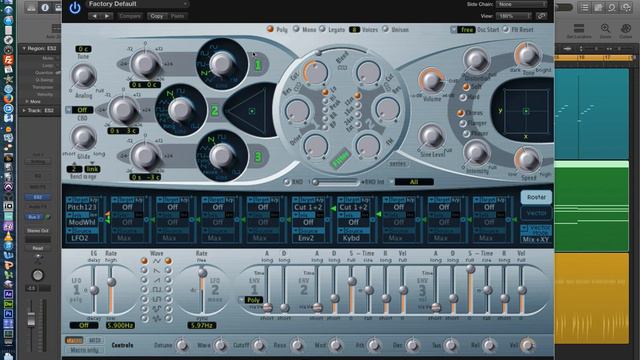Select the MIDI controls tab
Viewport: 640px width, 360px height.
tap(95, 340)
